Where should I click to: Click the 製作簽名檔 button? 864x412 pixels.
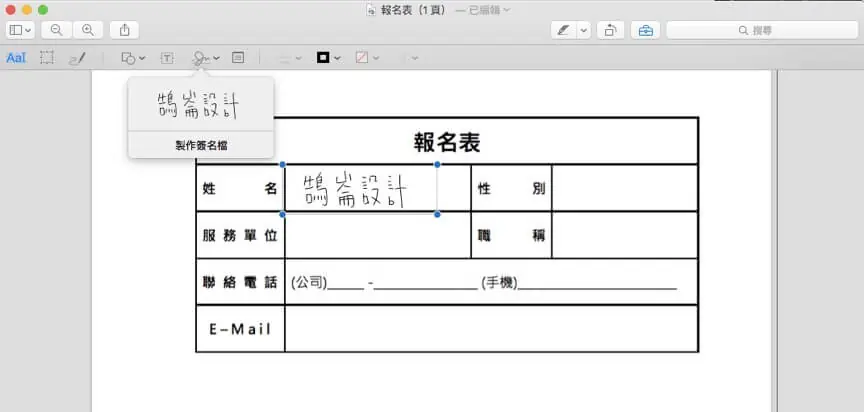tap(201, 145)
